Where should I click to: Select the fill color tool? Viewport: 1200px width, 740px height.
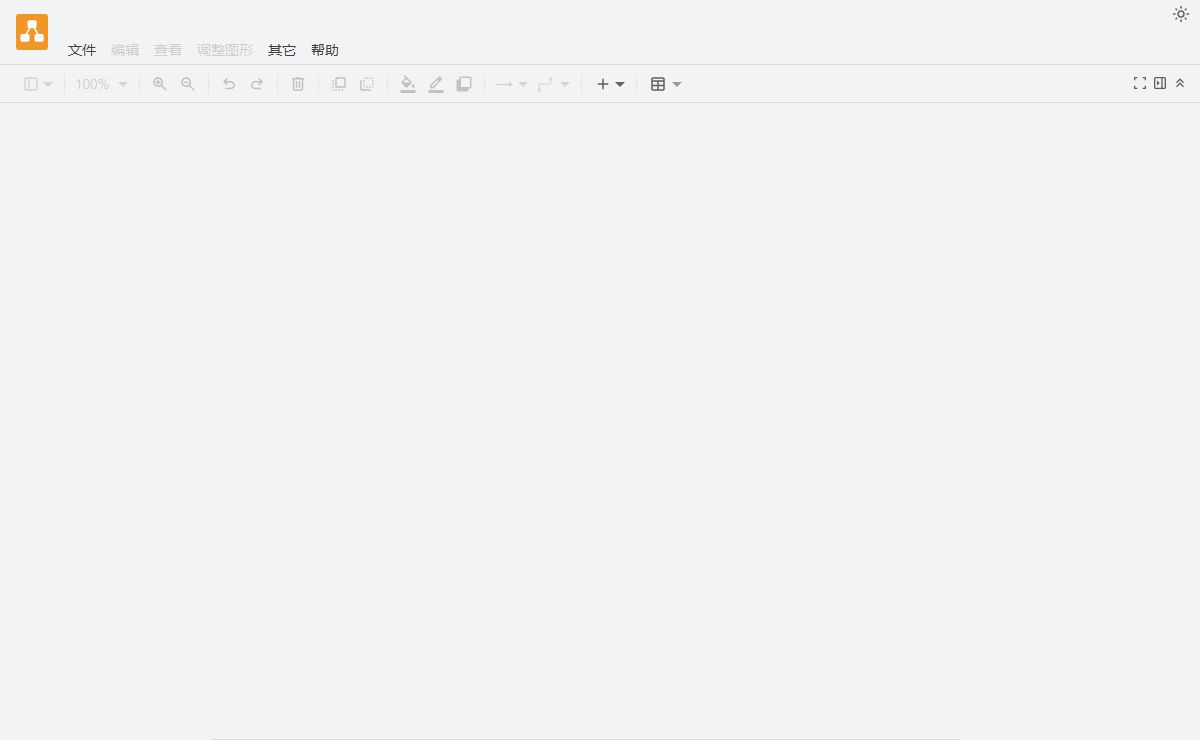pos(408,84)
